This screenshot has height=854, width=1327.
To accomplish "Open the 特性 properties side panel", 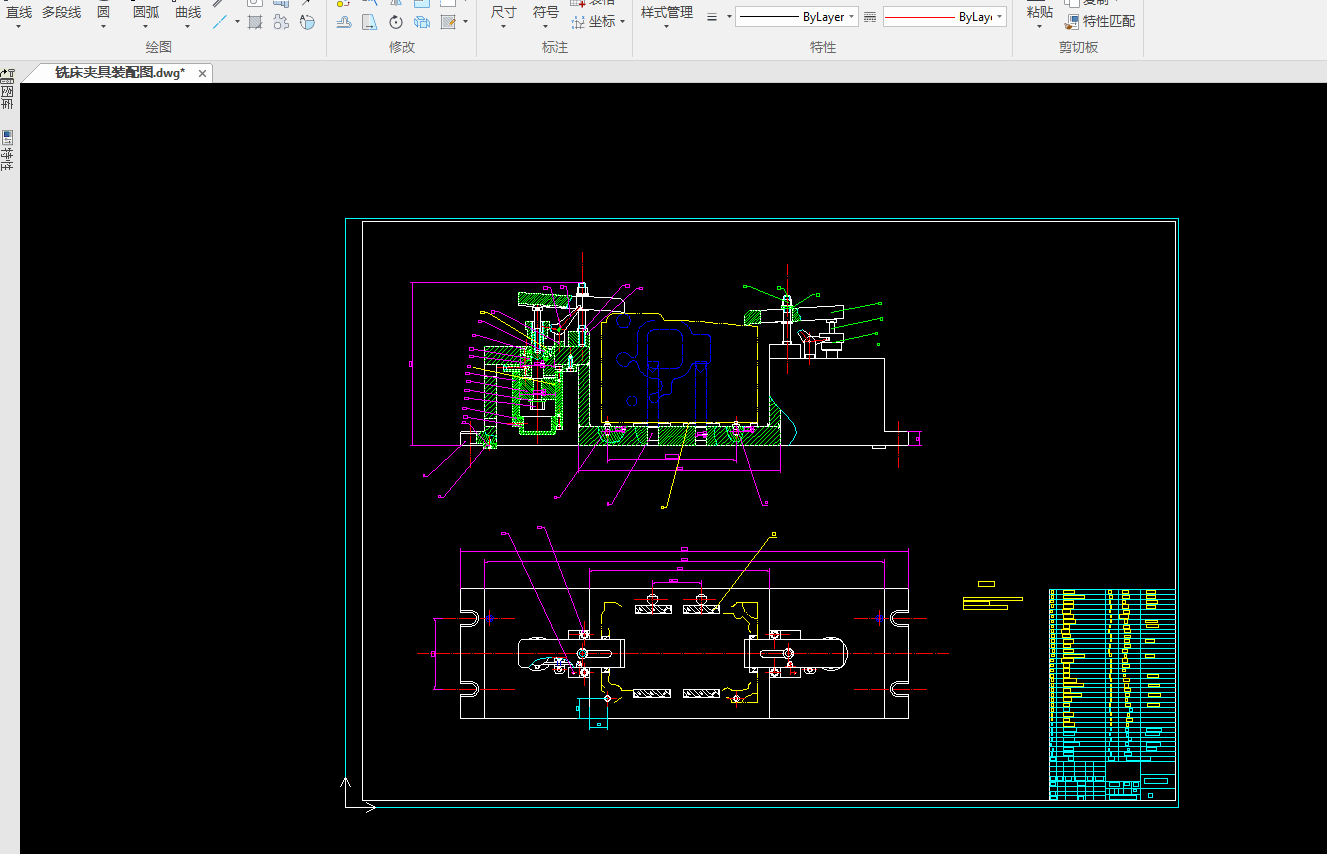I will (8, 150).
